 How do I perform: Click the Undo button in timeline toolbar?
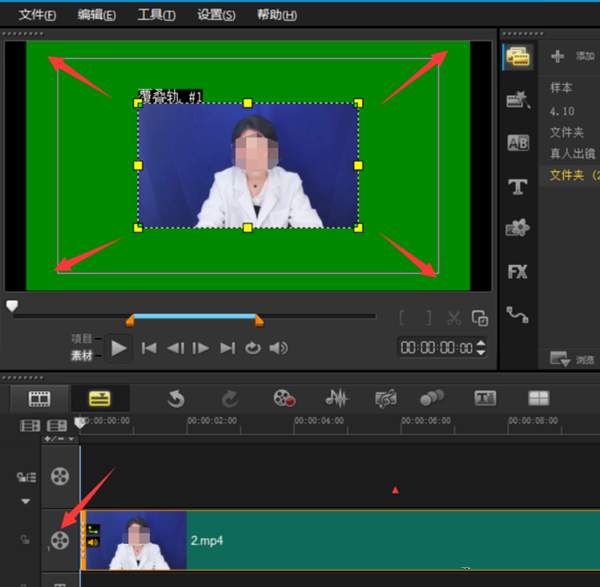176,398
